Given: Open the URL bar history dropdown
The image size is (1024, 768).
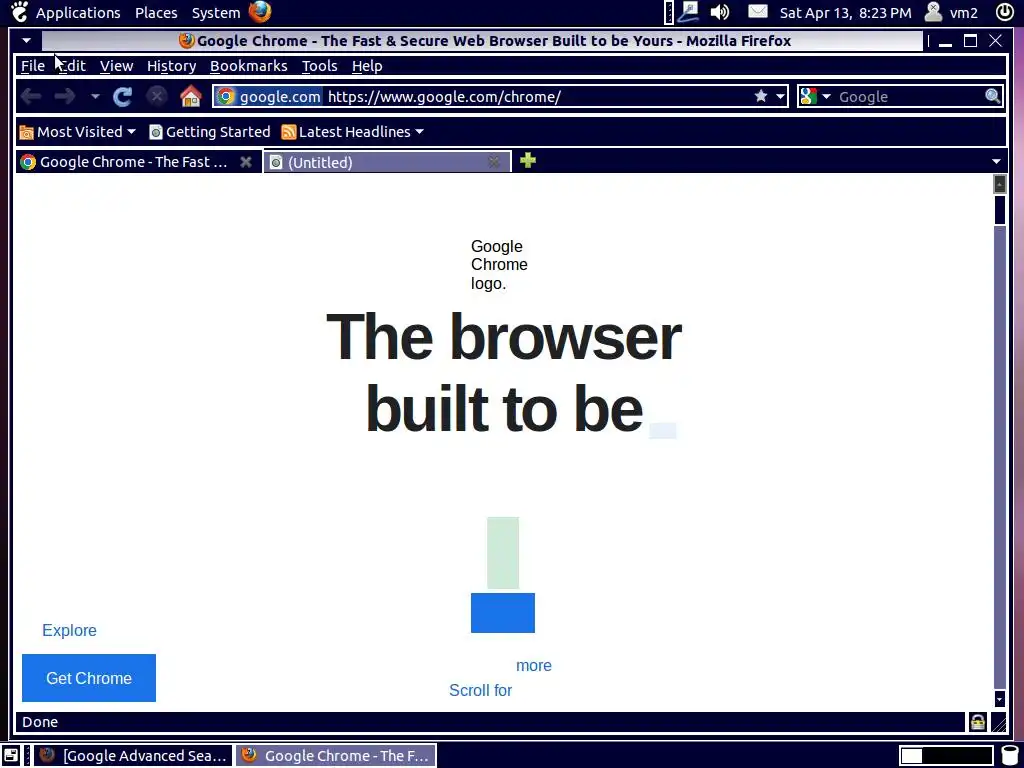Looking at the screenshot, I should (x=780, y=97).
